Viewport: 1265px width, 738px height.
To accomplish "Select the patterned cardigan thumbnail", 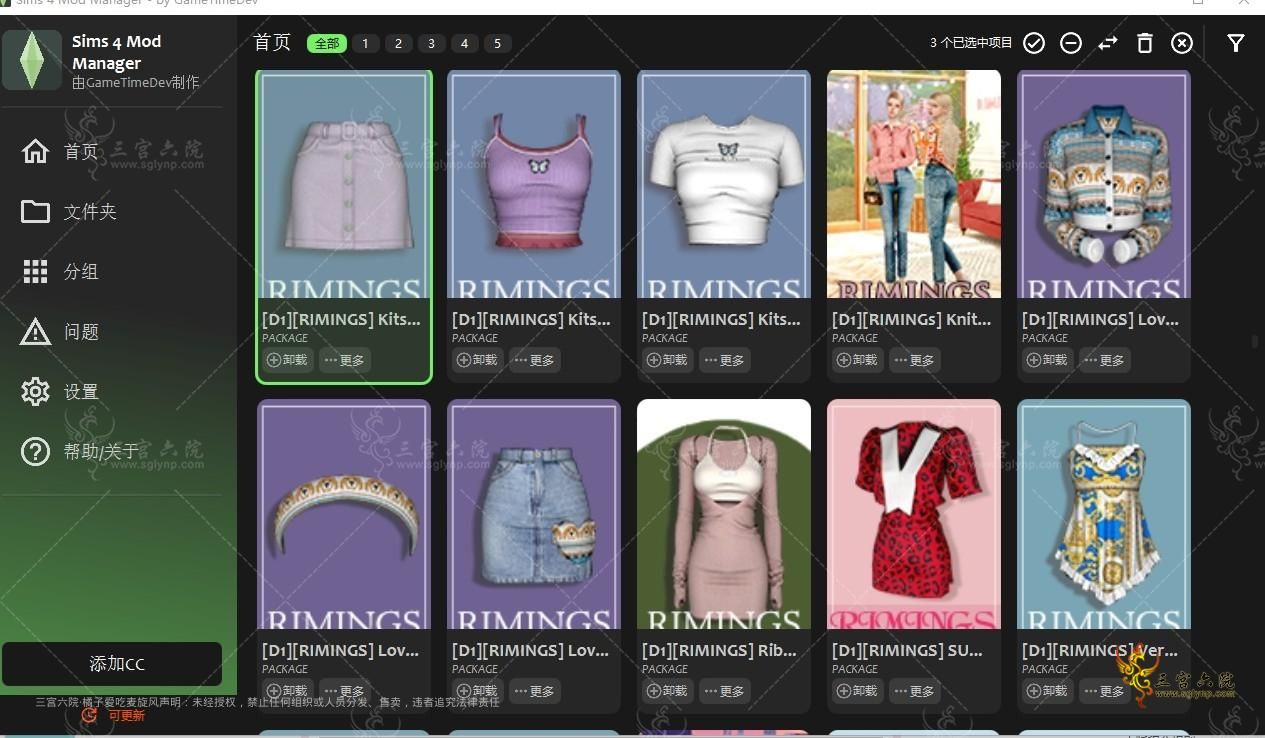I will tap(1104, 185).
